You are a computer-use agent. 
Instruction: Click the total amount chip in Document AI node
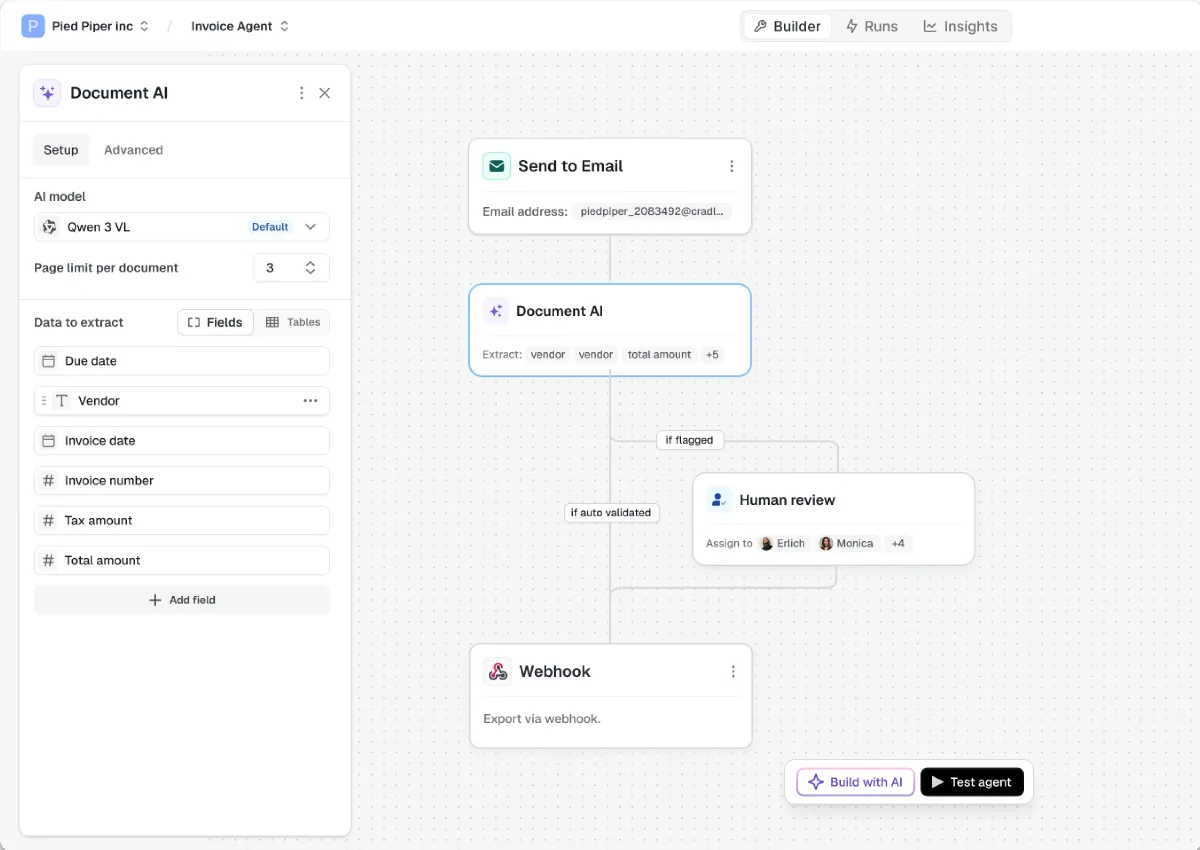(660, 355)
